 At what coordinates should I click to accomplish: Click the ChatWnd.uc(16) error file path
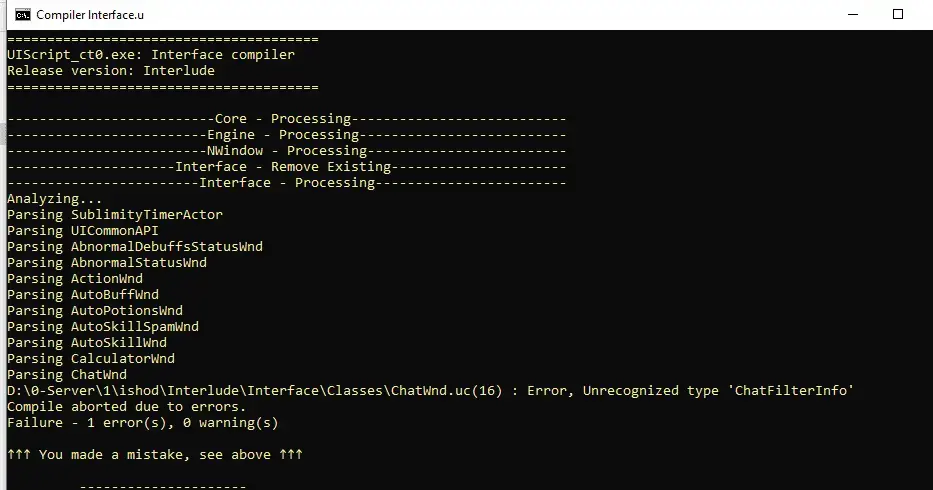click(x=255, y=391)
